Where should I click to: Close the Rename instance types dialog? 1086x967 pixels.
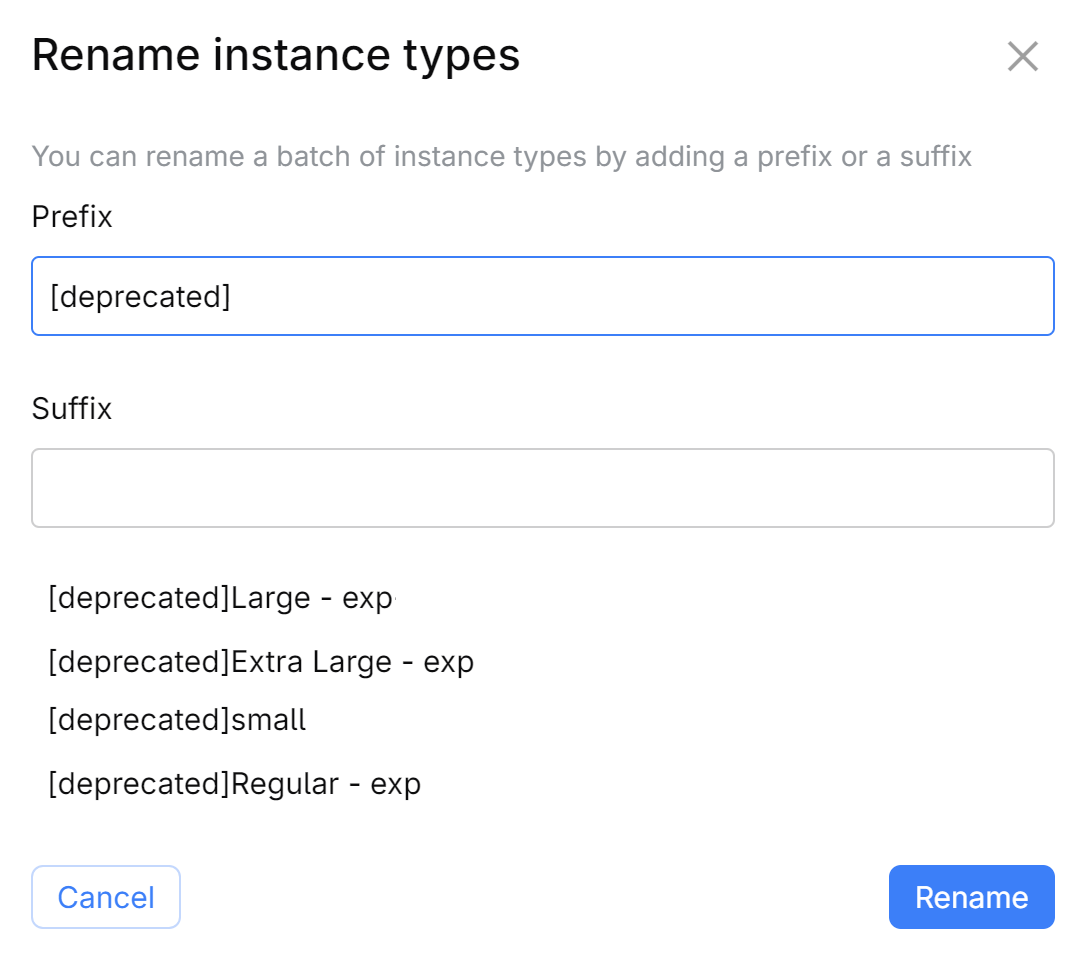[x=1023, y=56]
